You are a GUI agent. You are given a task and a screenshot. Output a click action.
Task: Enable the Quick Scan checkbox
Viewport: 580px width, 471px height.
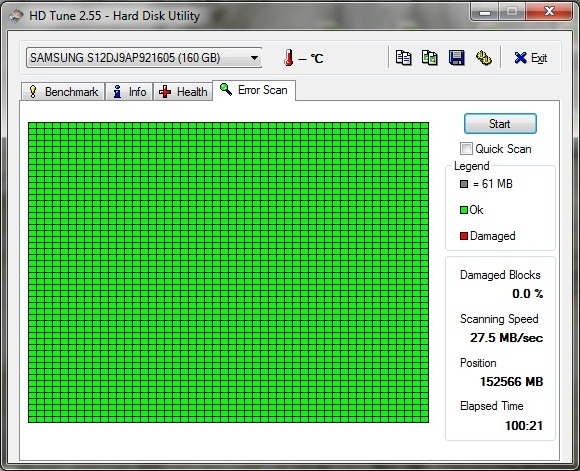pyautogui.click(x=466, y=149)
